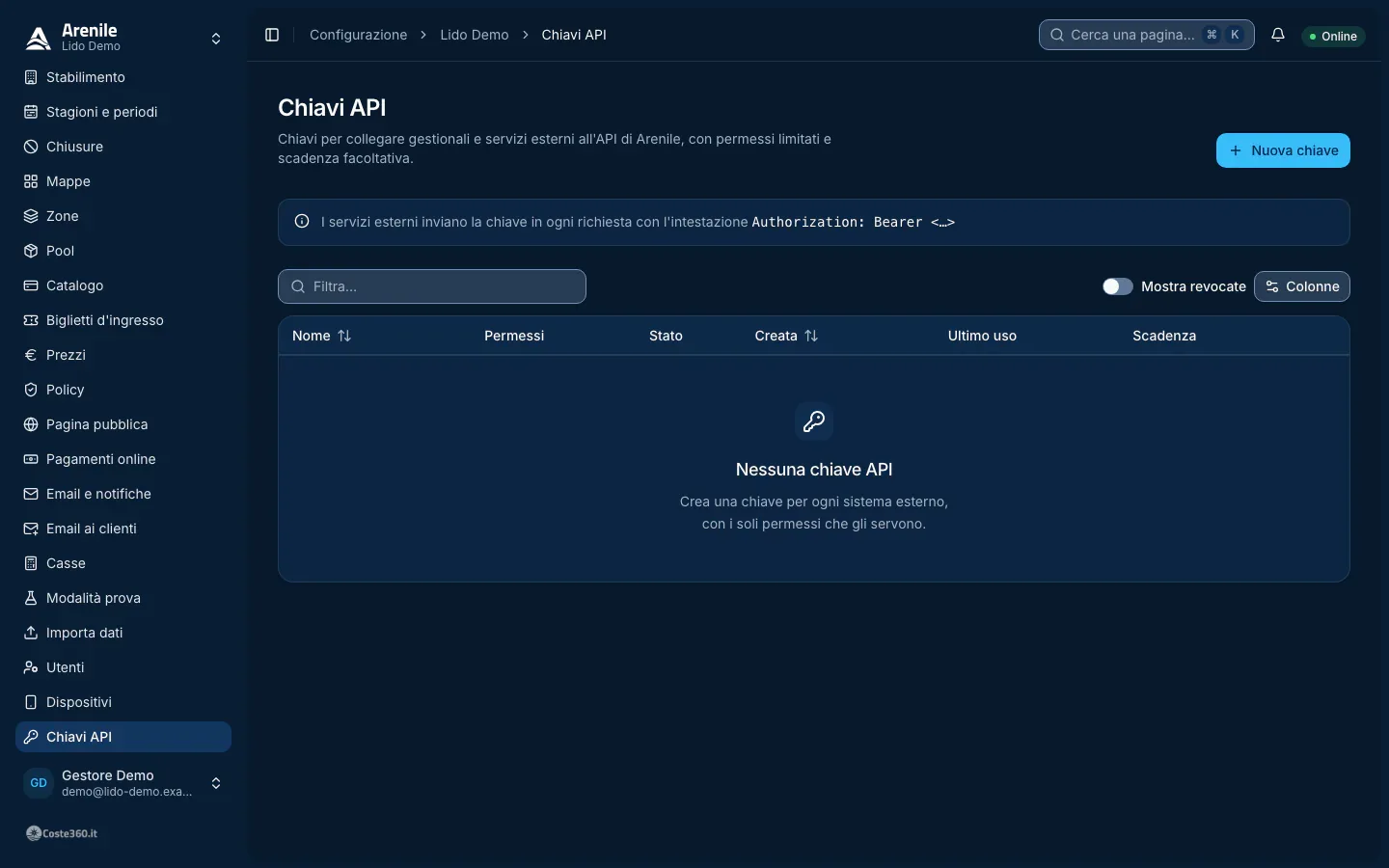
Task: Click the demo@lido-demo email text
Action: point(127,792)
